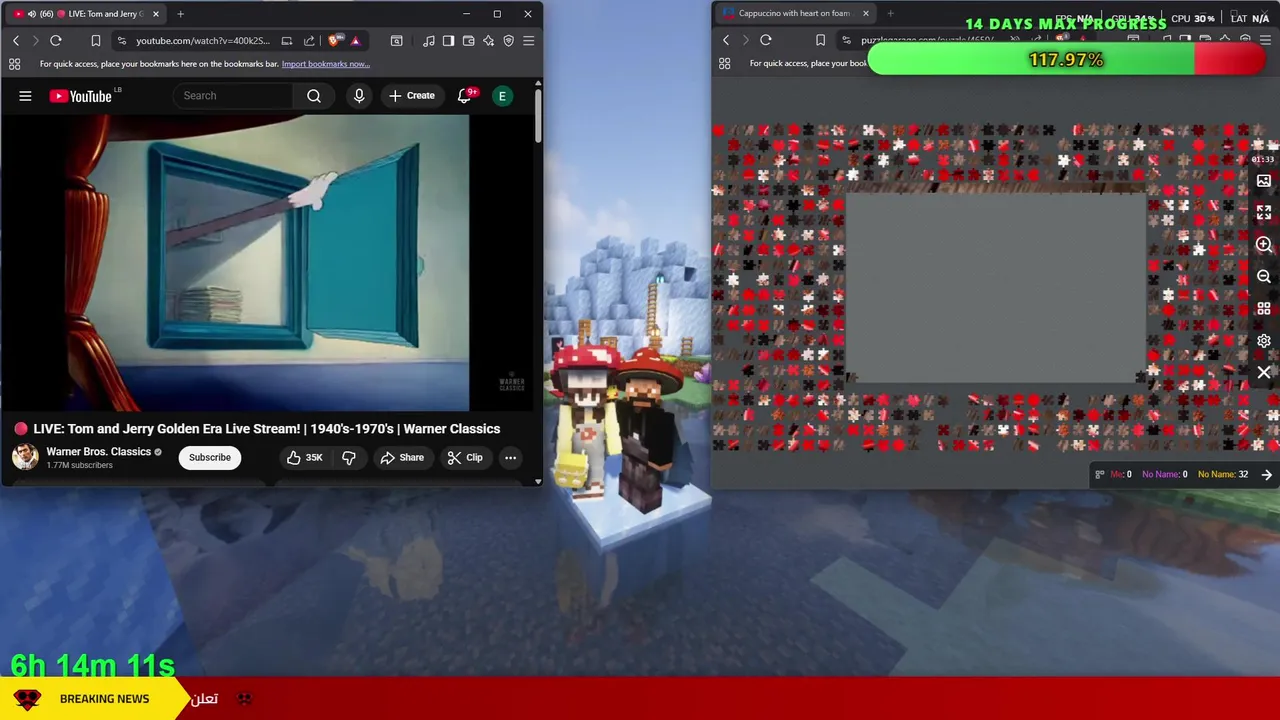The image size is (1280, 720).
Task: Expand players panel with the arrow
Action: 1266,475
